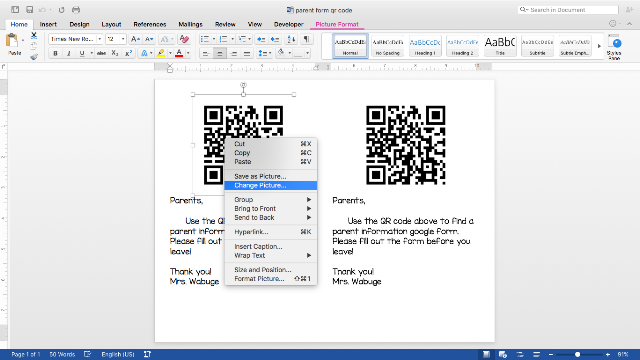Decrease paragraph indent
This screenshot has height=360, width=640.
point(261,39)
